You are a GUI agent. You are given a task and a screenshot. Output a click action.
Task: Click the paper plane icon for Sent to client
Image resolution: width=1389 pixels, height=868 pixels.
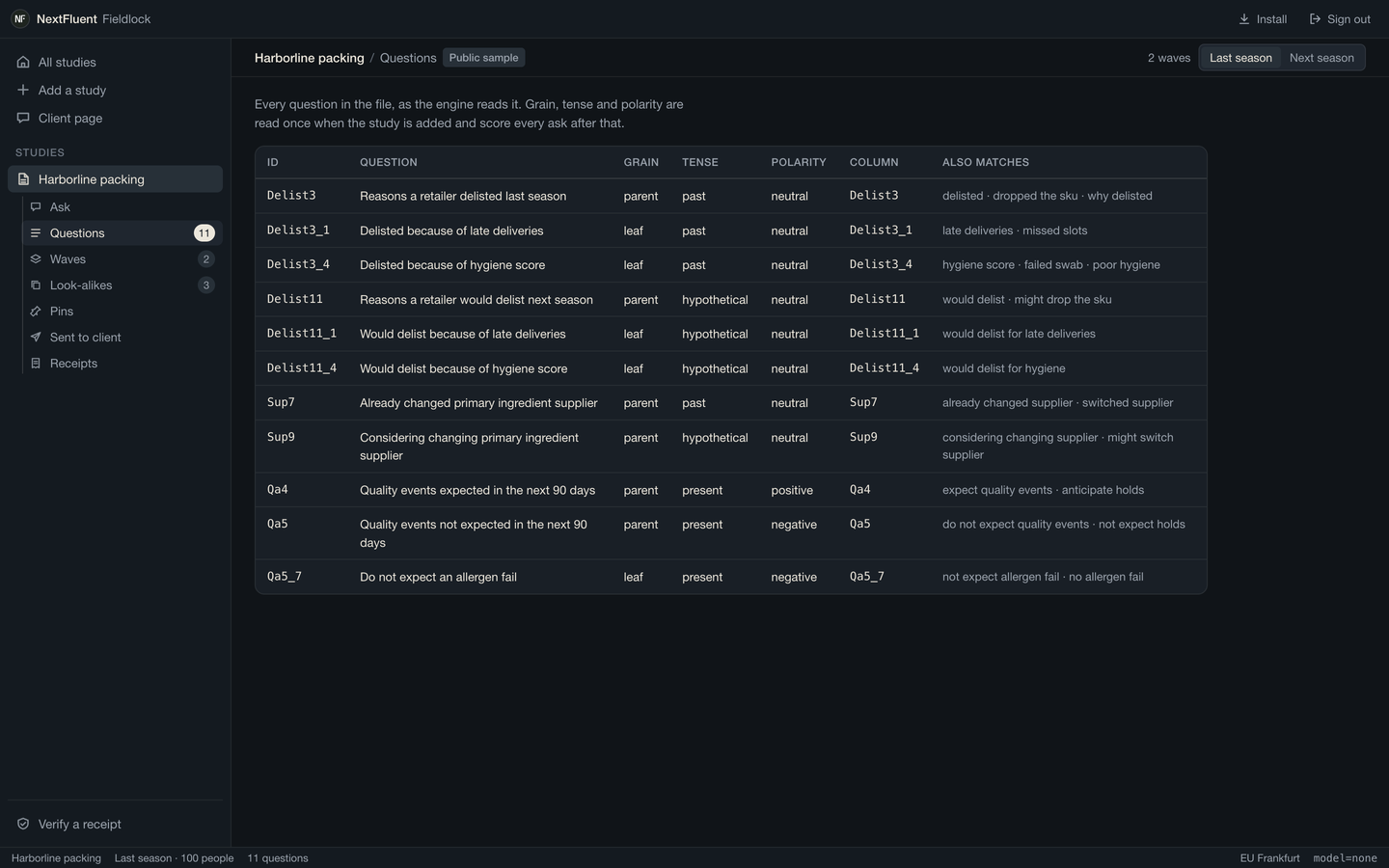36,338
